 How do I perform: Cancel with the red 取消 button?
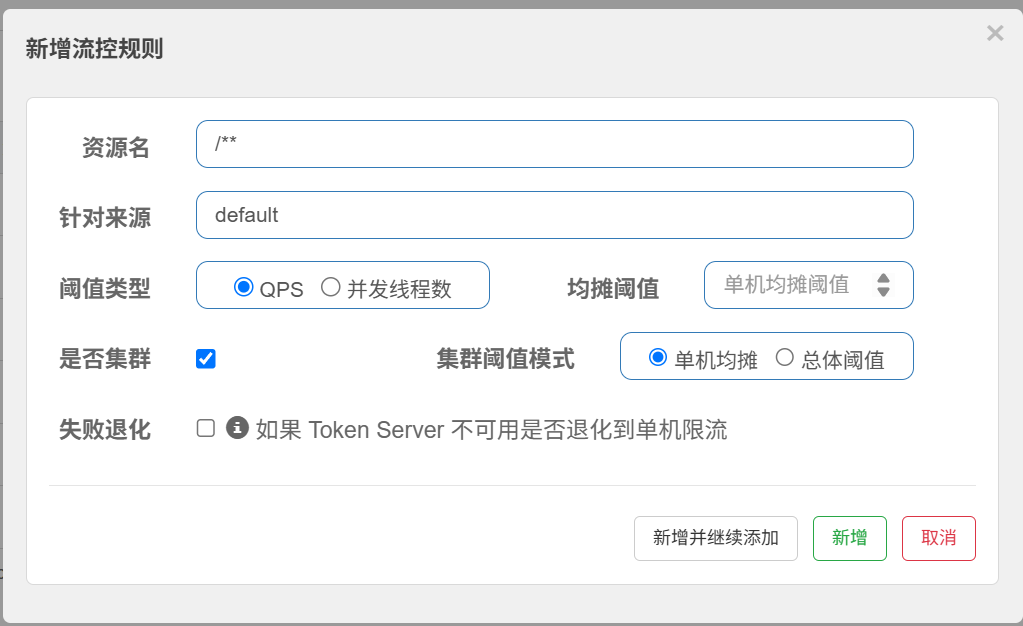point(938,538)
